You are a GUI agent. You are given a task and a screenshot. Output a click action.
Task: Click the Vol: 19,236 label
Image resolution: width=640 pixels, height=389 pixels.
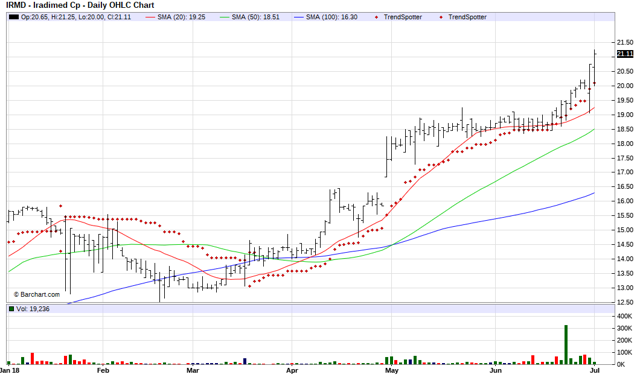33,309
